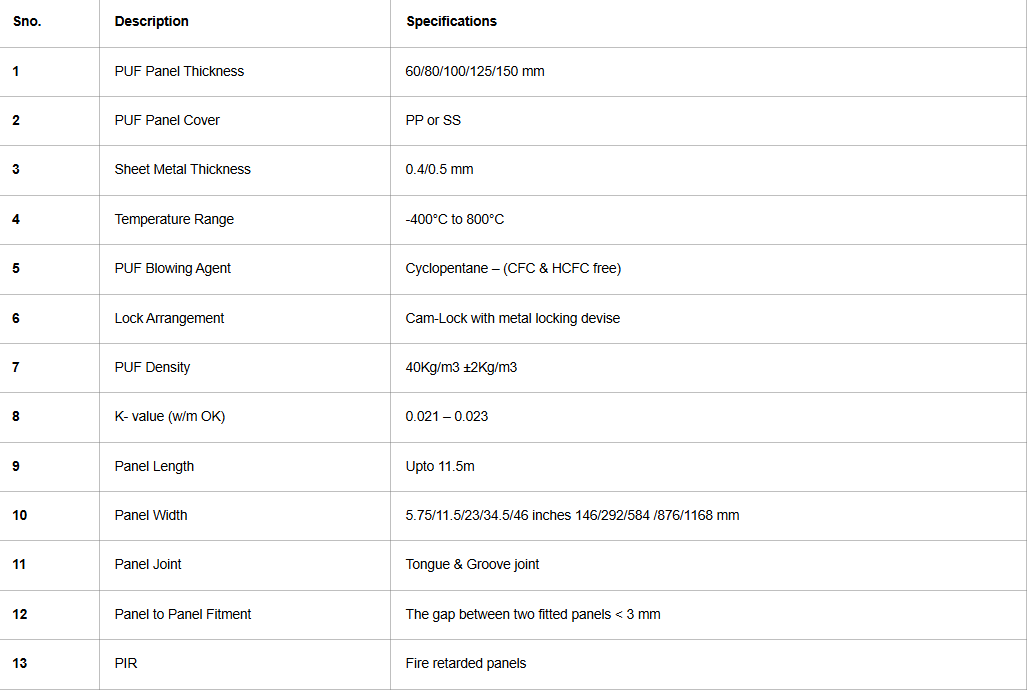Click the 0.4/0.5 mm value
Image resolution: width=1027 pixels, height=695 pixels.
(439, 169)
